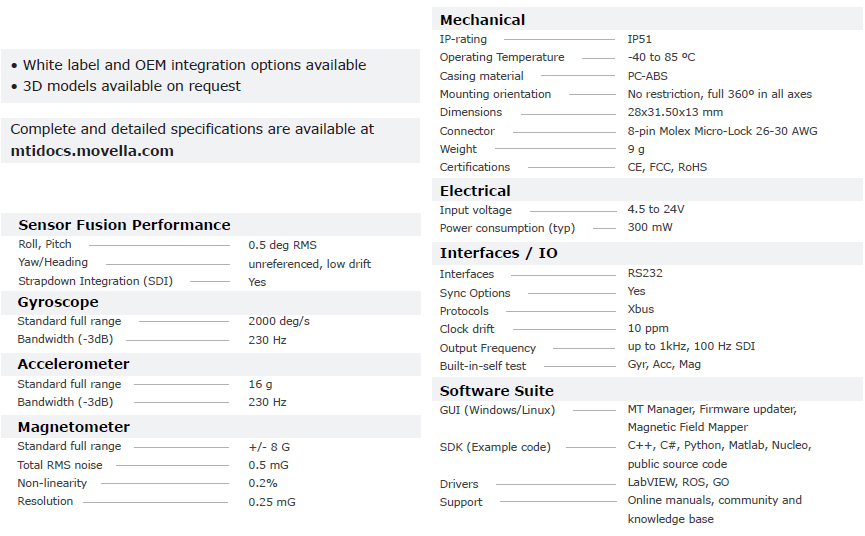Click the Electrical section heading
The height and width of the screenshot is (536, 865).
[475, 191]
